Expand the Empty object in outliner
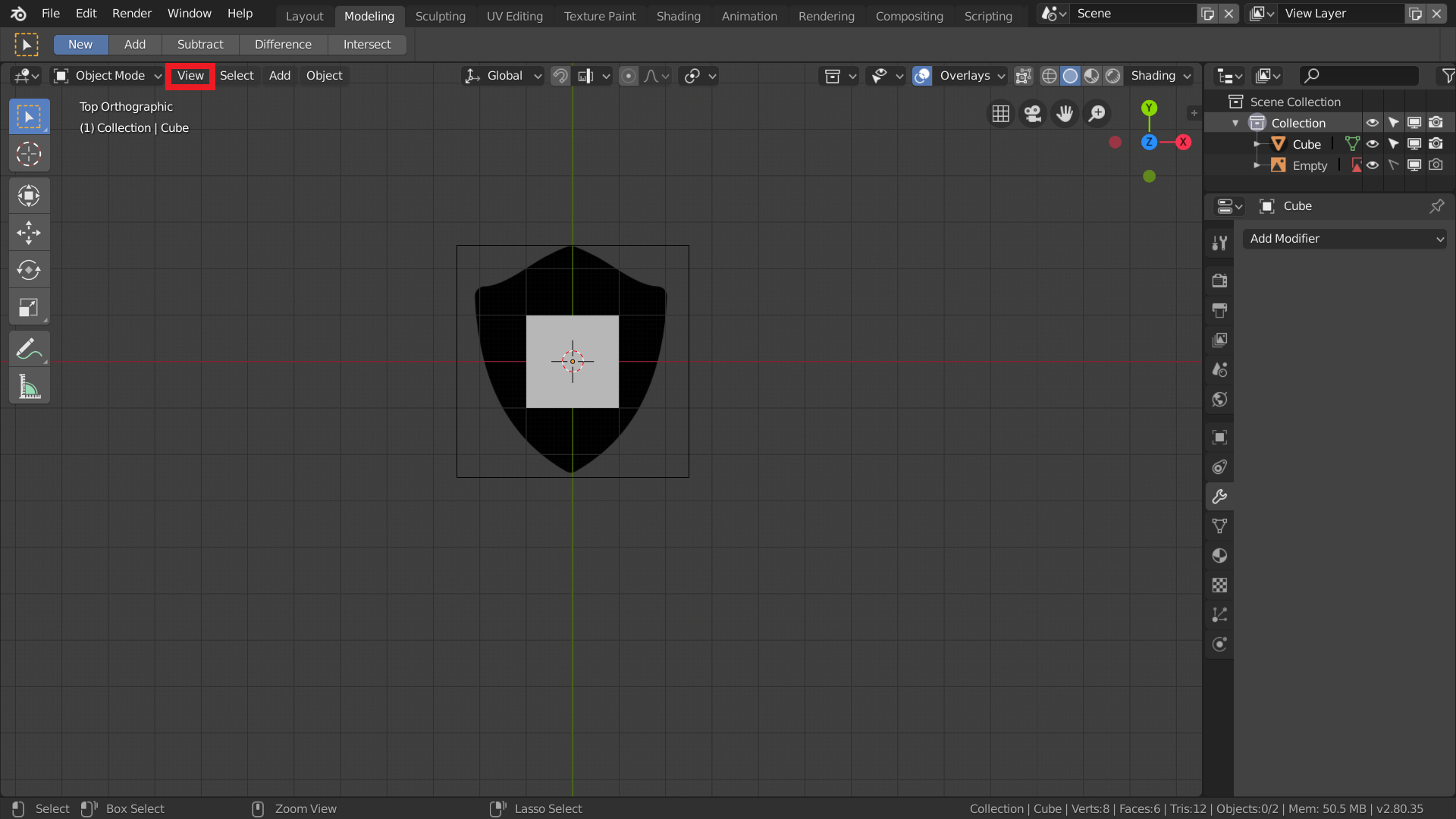Viewport: 1456px width, 819px height. [x=1257, y=165]
